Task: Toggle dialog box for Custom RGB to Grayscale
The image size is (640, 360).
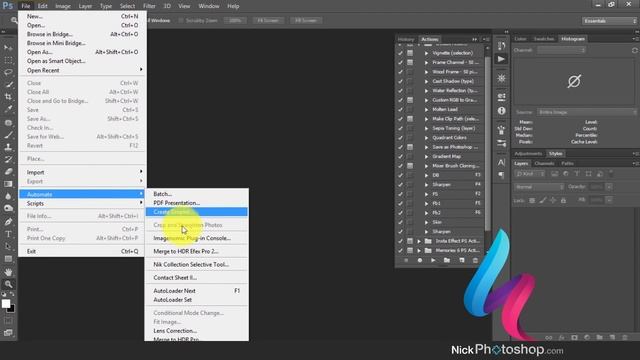Action: [x=410, y=100]
